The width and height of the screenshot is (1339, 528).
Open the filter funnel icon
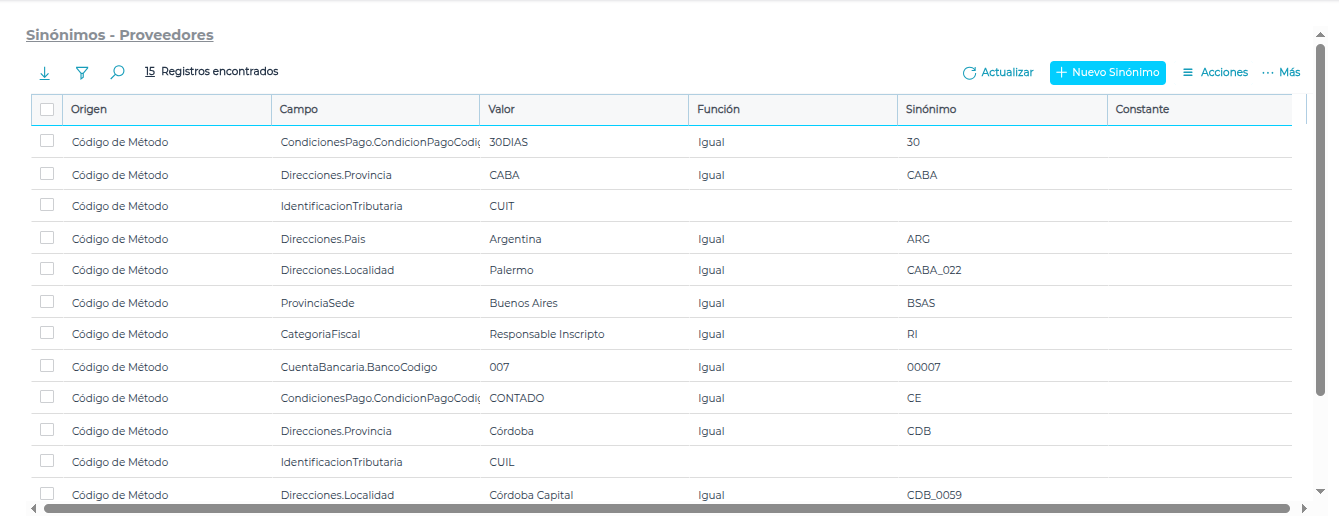82,73
